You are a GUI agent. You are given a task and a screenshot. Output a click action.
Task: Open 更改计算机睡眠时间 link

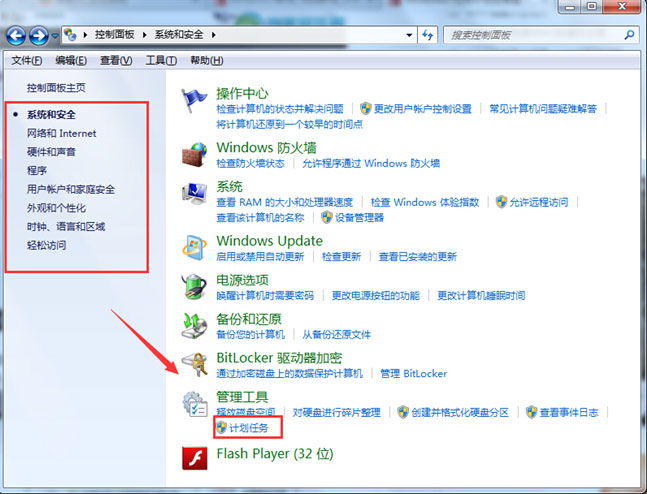click(481, 295)
